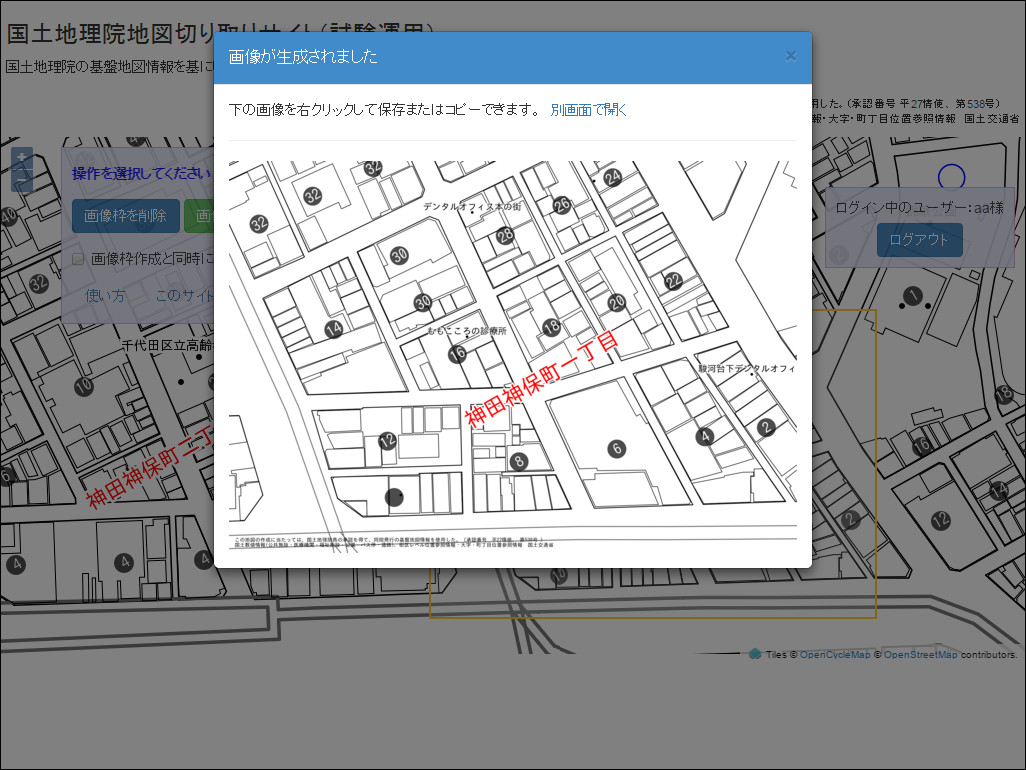Click marker 14 in the preview map
Image resolution: width=1026 pixels, height=770 pixels.
point(334,326)
